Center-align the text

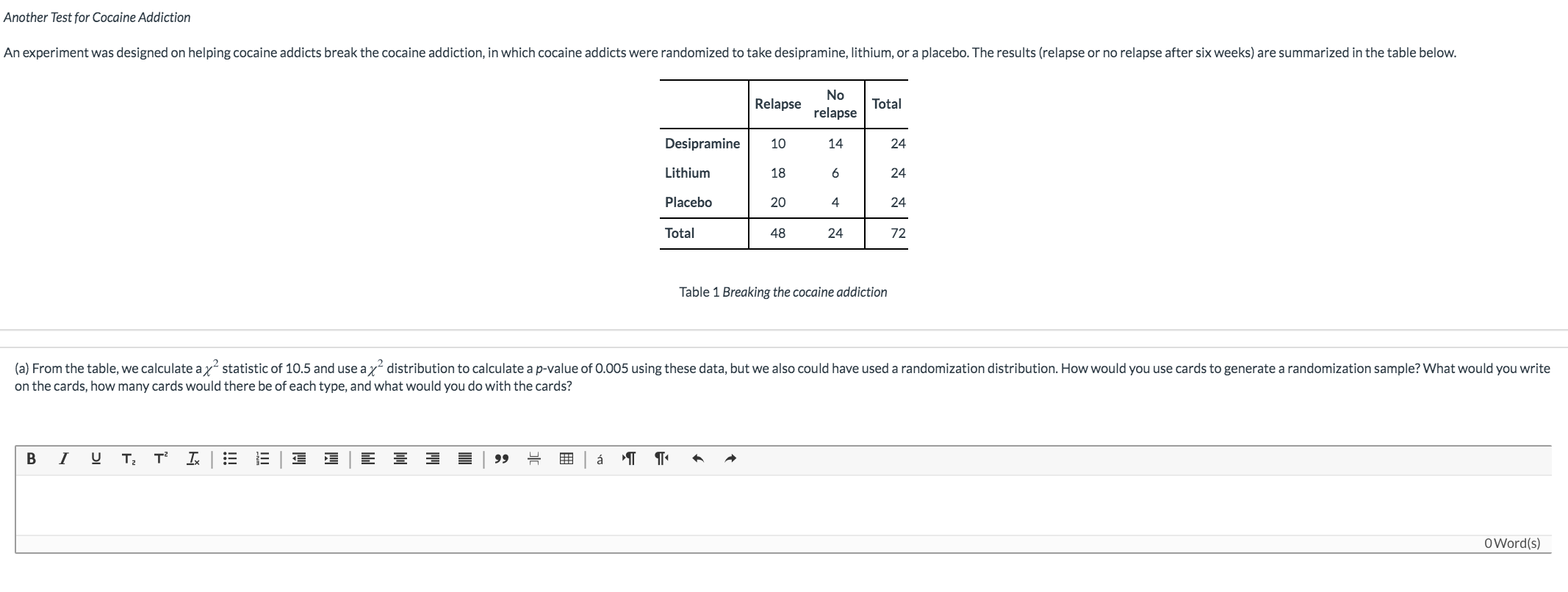[x=400, y=459]
